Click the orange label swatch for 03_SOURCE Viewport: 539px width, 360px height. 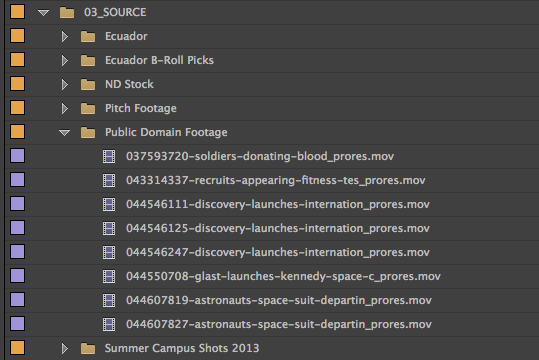[18, 11]
